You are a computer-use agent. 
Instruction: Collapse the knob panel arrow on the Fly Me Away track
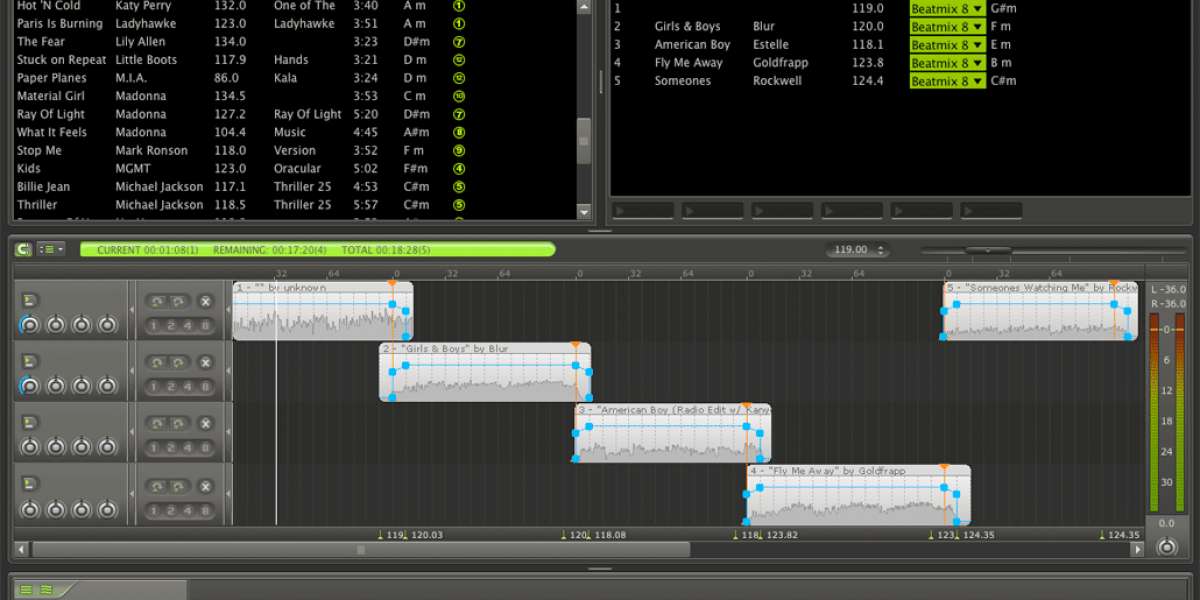coord(132,495)
